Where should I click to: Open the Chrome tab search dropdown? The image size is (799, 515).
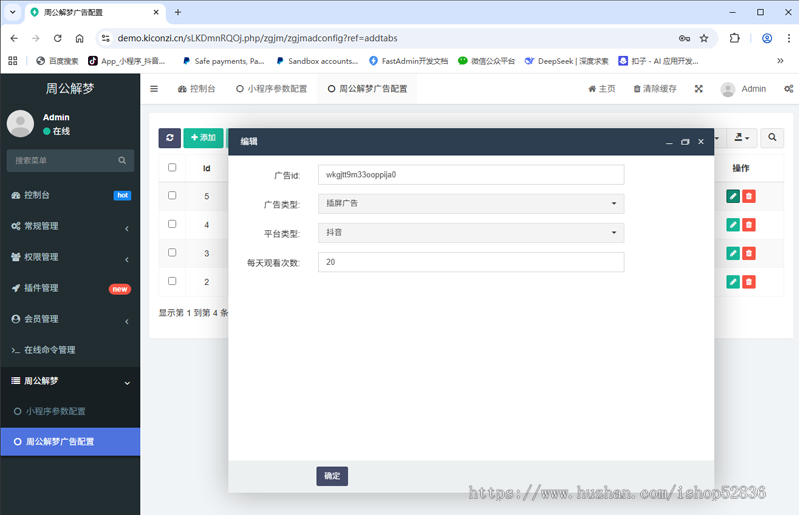(x=13, y=12)
